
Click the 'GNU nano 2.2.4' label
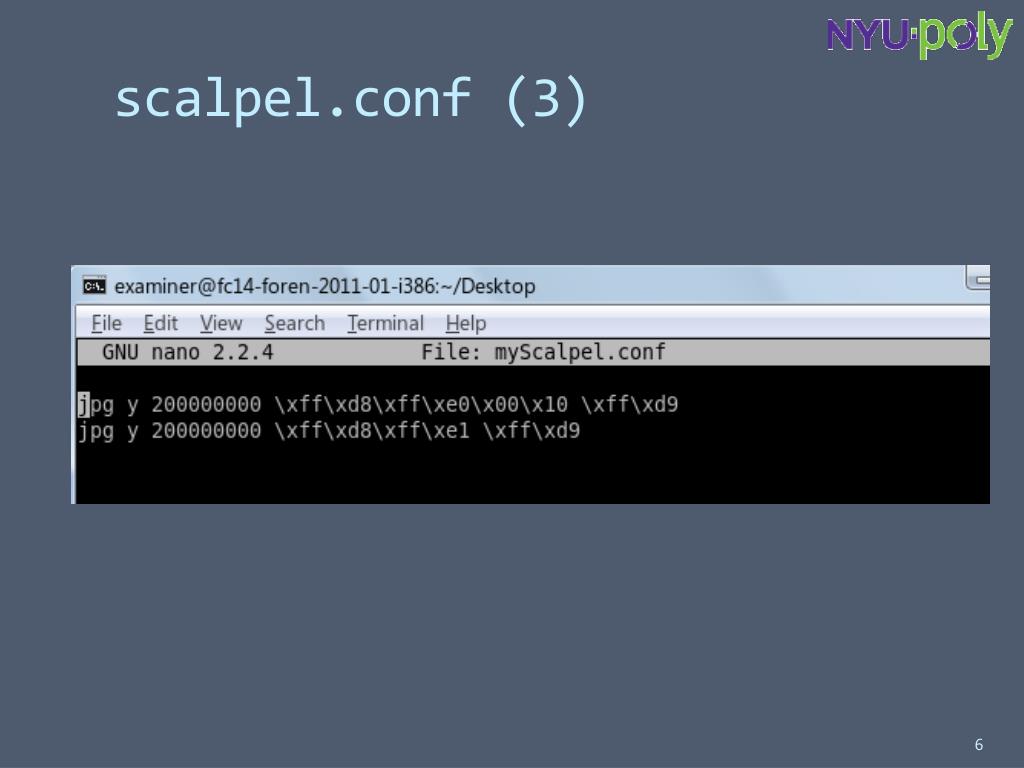(187, 353)
